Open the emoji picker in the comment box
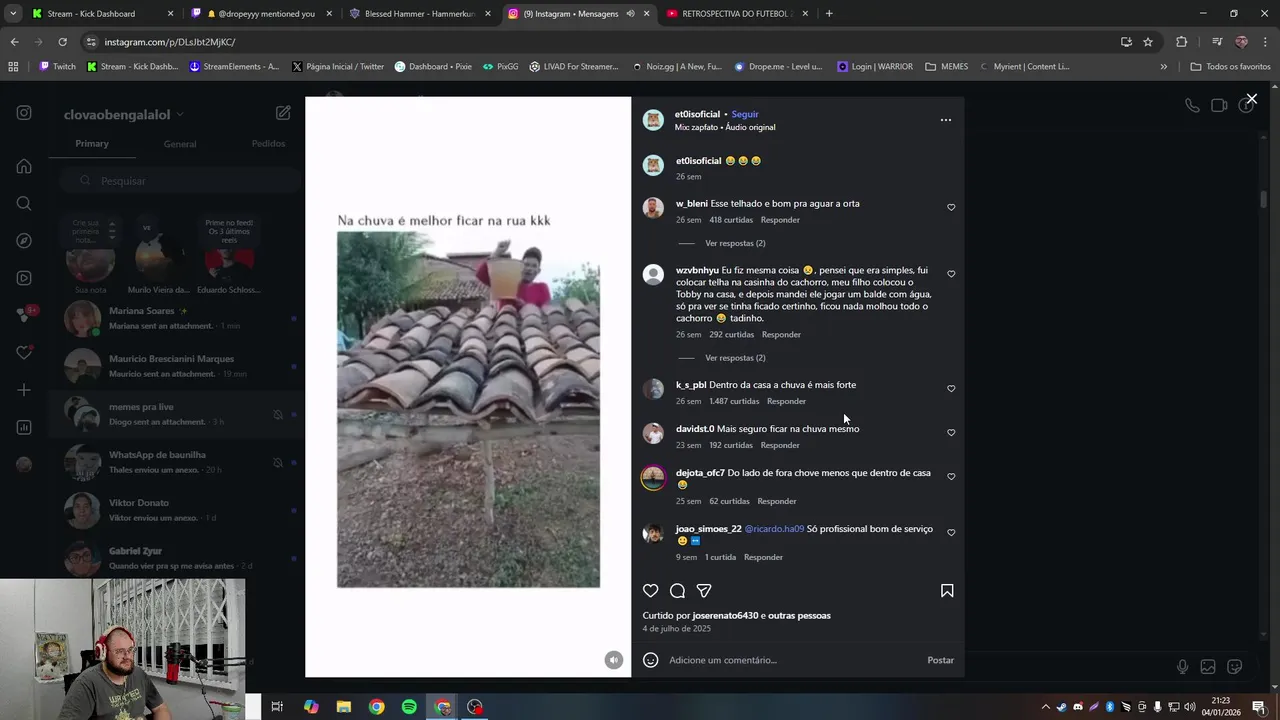 (x=651, y=660)
